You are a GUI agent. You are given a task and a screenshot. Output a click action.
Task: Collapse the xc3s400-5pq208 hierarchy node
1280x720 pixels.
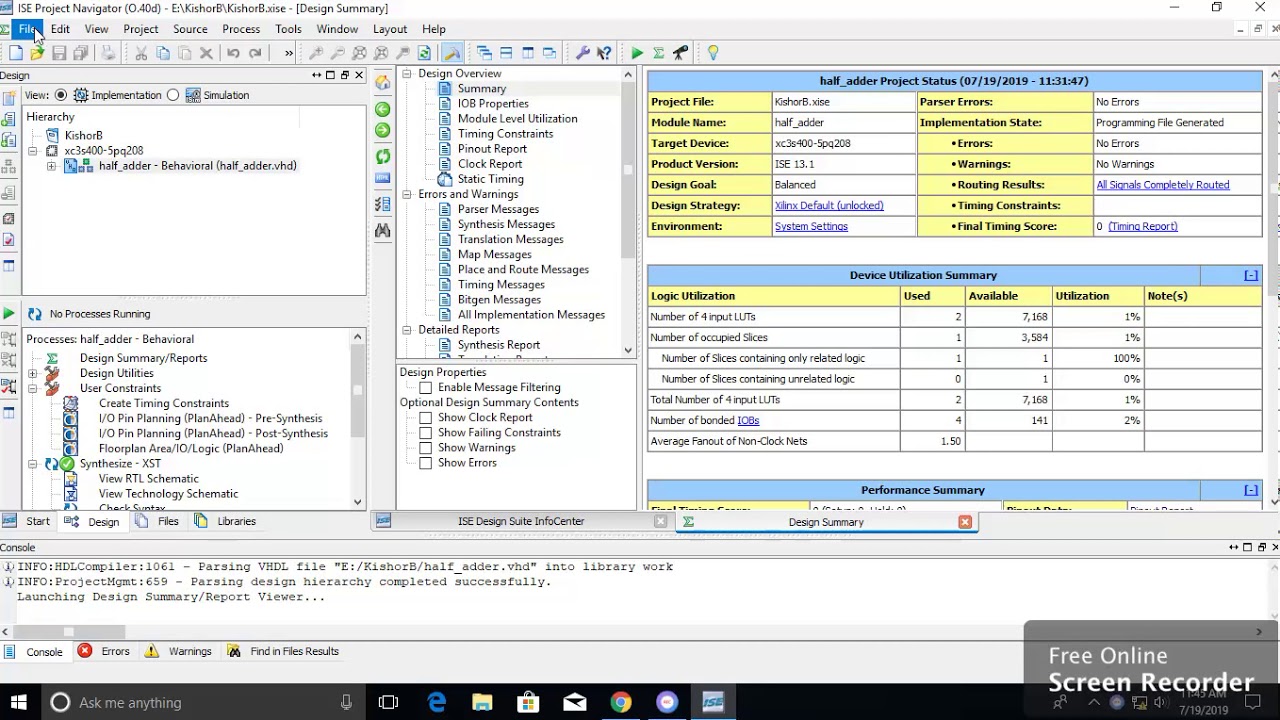[32, 151]
